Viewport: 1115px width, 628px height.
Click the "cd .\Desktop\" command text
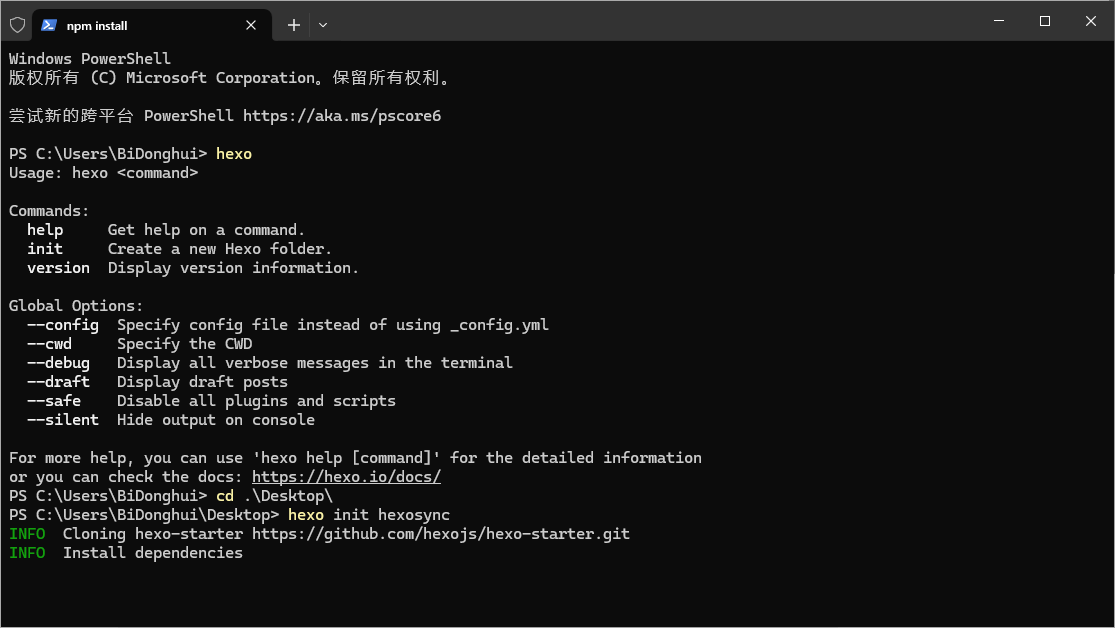click(274, 496)
